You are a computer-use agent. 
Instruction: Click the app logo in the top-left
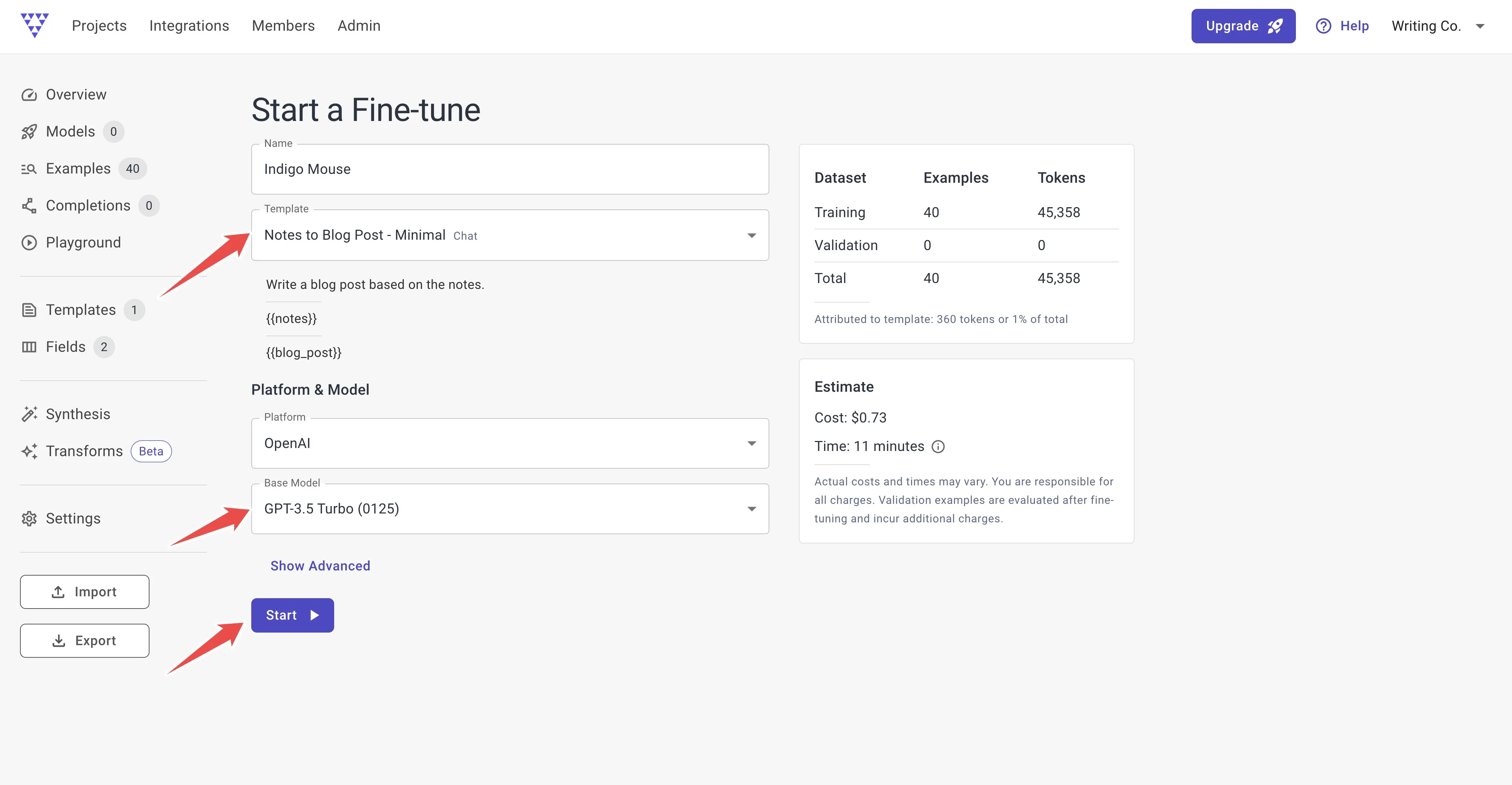click(35, 25)
